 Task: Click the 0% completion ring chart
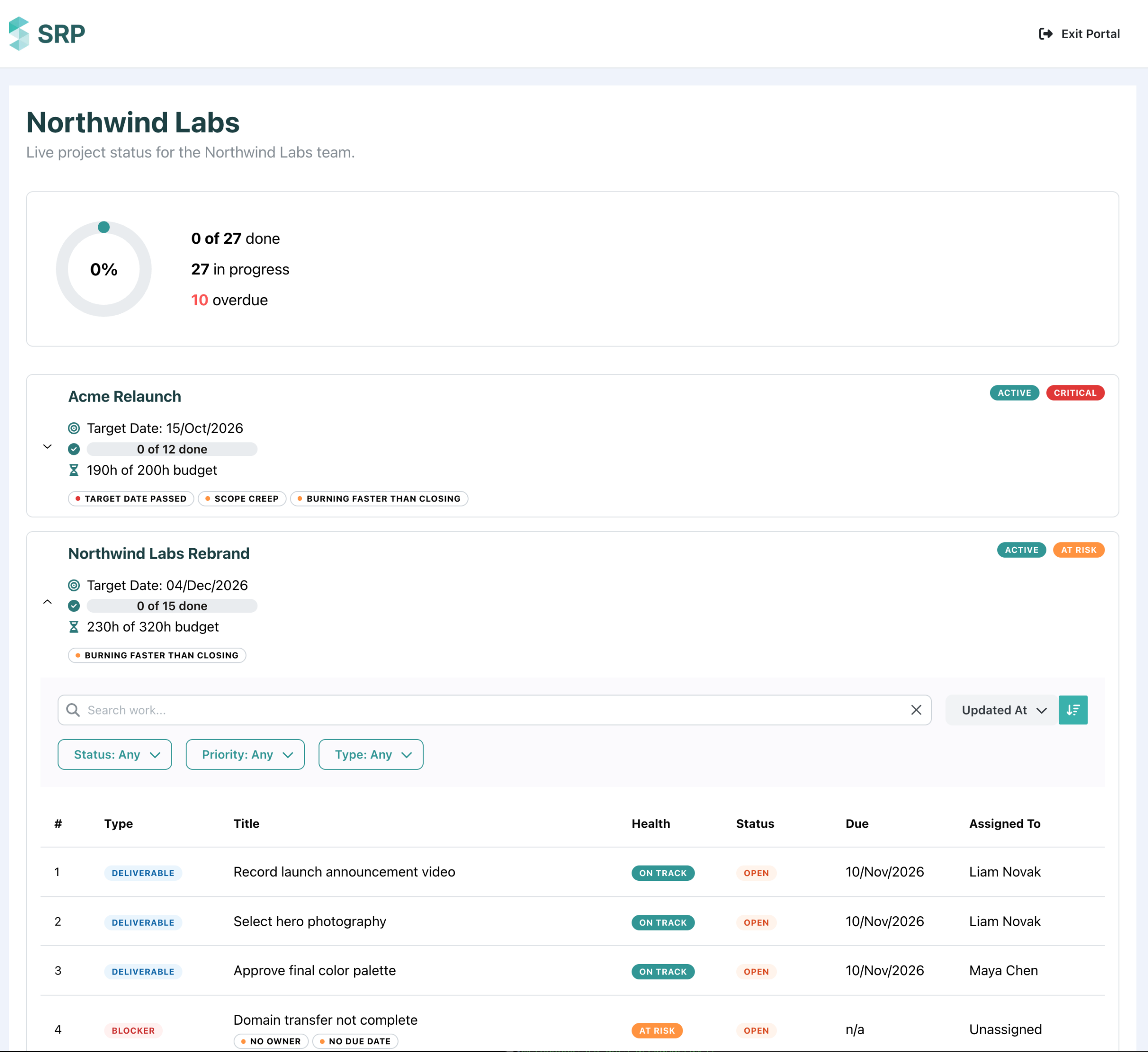click(x=104, y=268)
